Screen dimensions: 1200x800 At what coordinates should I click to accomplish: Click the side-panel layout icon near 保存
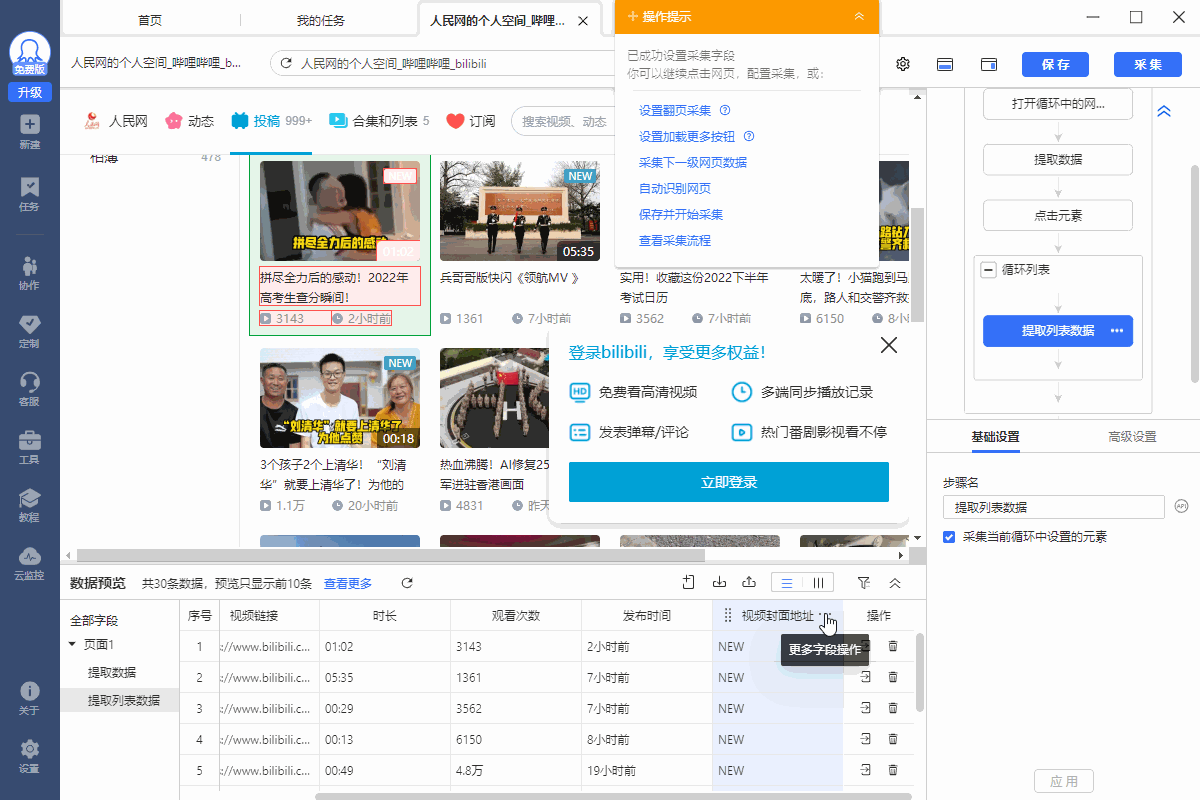click(988, 64)
